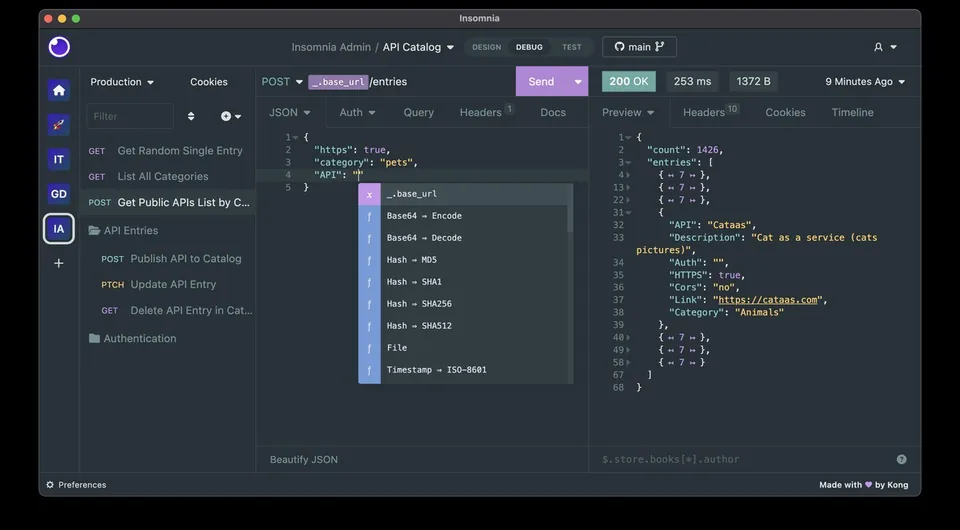Select Get Random Single Entry request
Image resolution: width=960 pixels, height=530 pixels.
(167, 151)
